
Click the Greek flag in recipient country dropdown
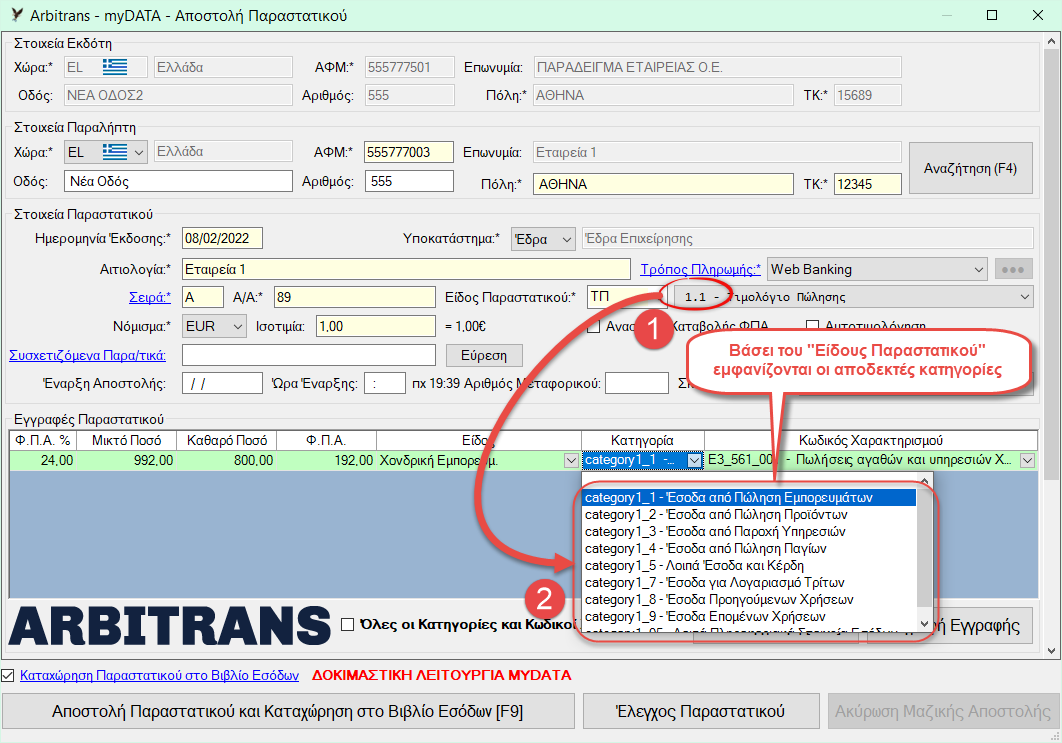pyautogui.click(x=114, y=152)
